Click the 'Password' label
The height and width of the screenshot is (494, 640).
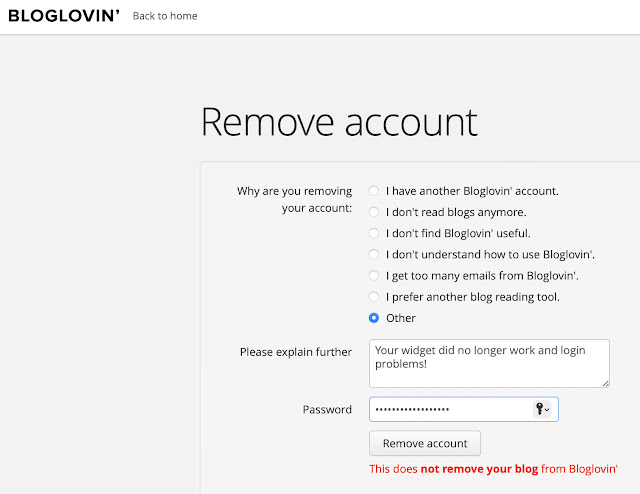point(327,409)
